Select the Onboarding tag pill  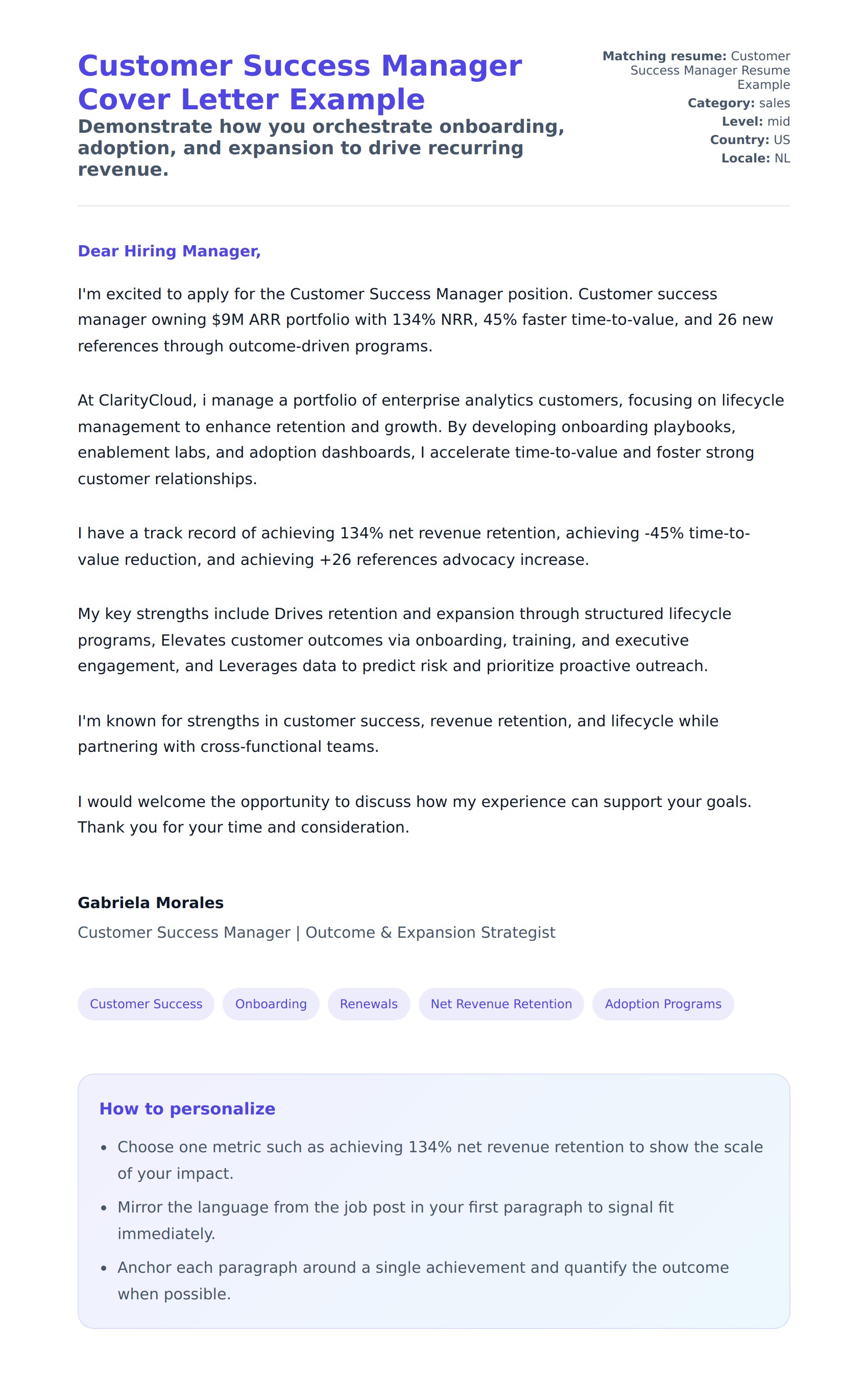click(x=271, y=1004)
